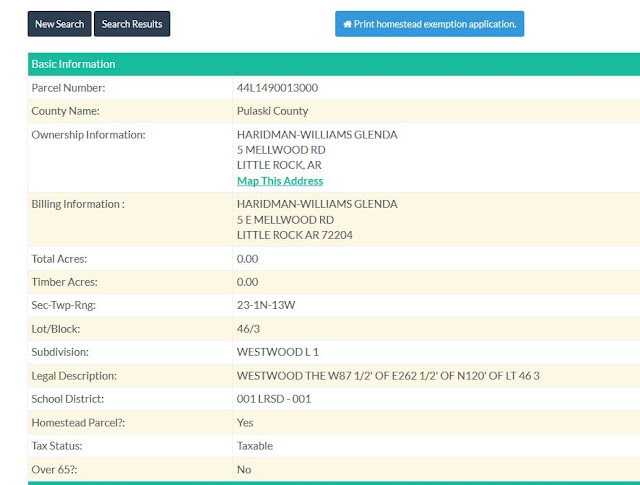Select owner address 5 MELLWOOD RD
Image resolution: width=640 pixels, height=485 pixels.
click(x=281, y=150)
